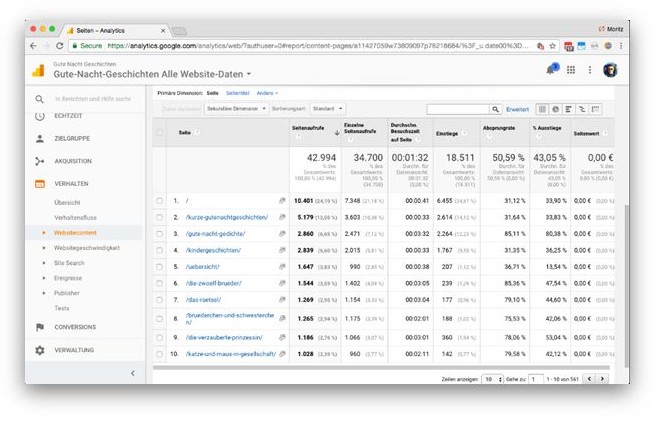658x421 pixels.
Task: Switch primary dimension to Seitentitel
Action: pyautogui.click(x=237, y=92)
